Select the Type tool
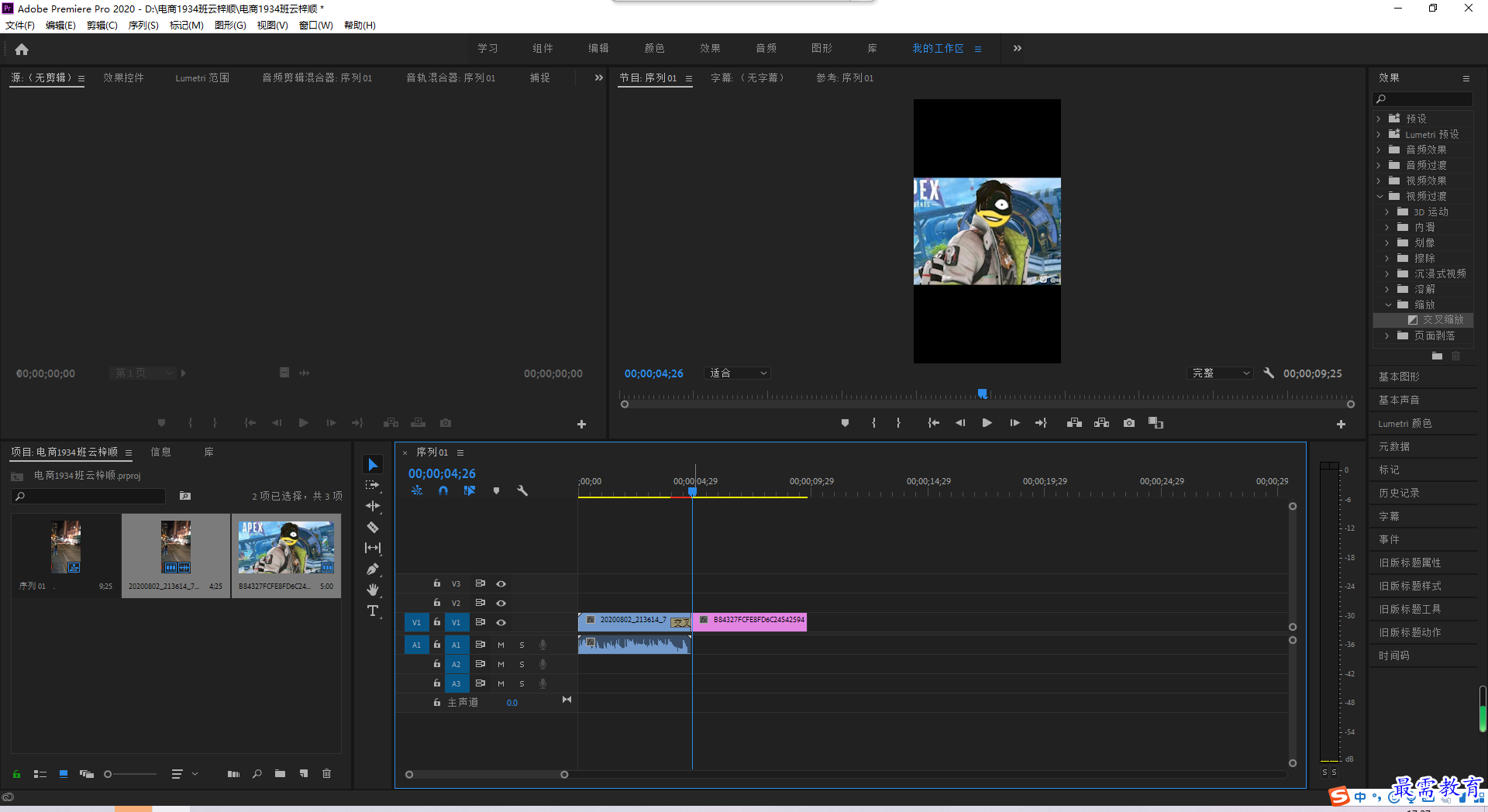Viewport: 1488px width, 812px height. click(373, 611)
